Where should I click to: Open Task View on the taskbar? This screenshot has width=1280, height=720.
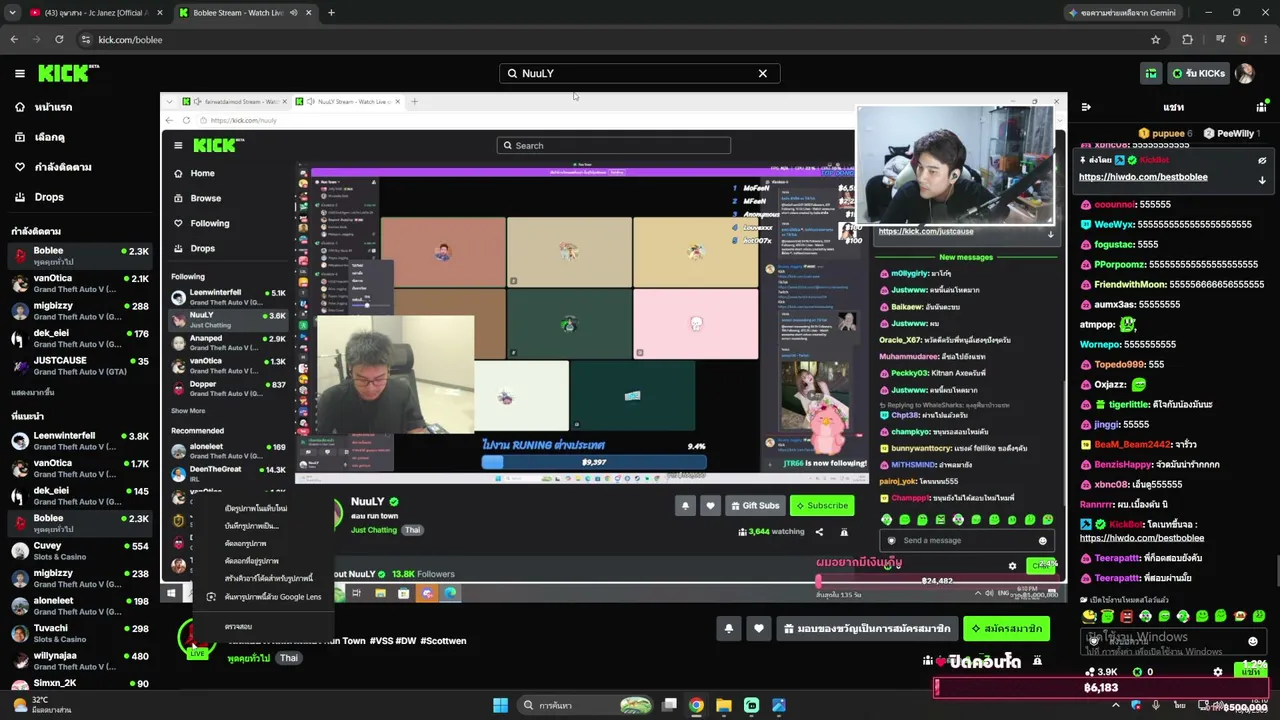[670, 705]
